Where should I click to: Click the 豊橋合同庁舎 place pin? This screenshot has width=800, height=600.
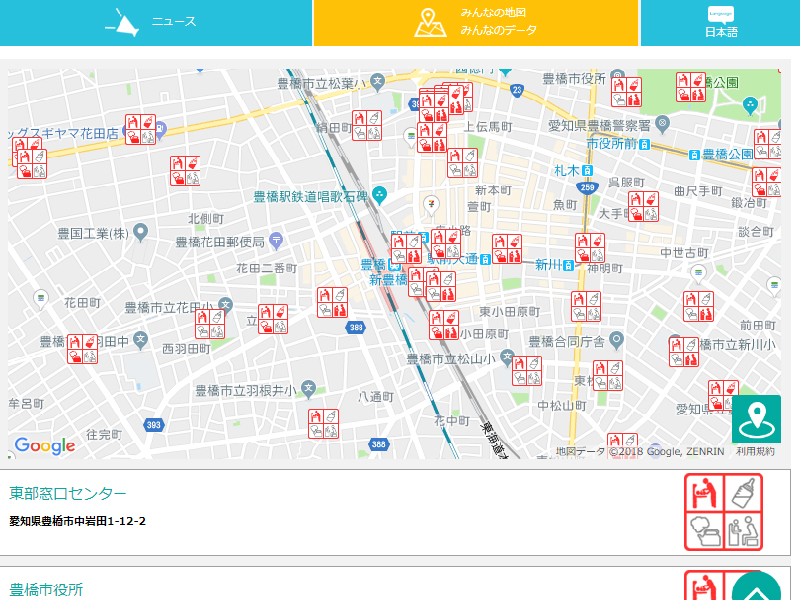click(617, 341)
